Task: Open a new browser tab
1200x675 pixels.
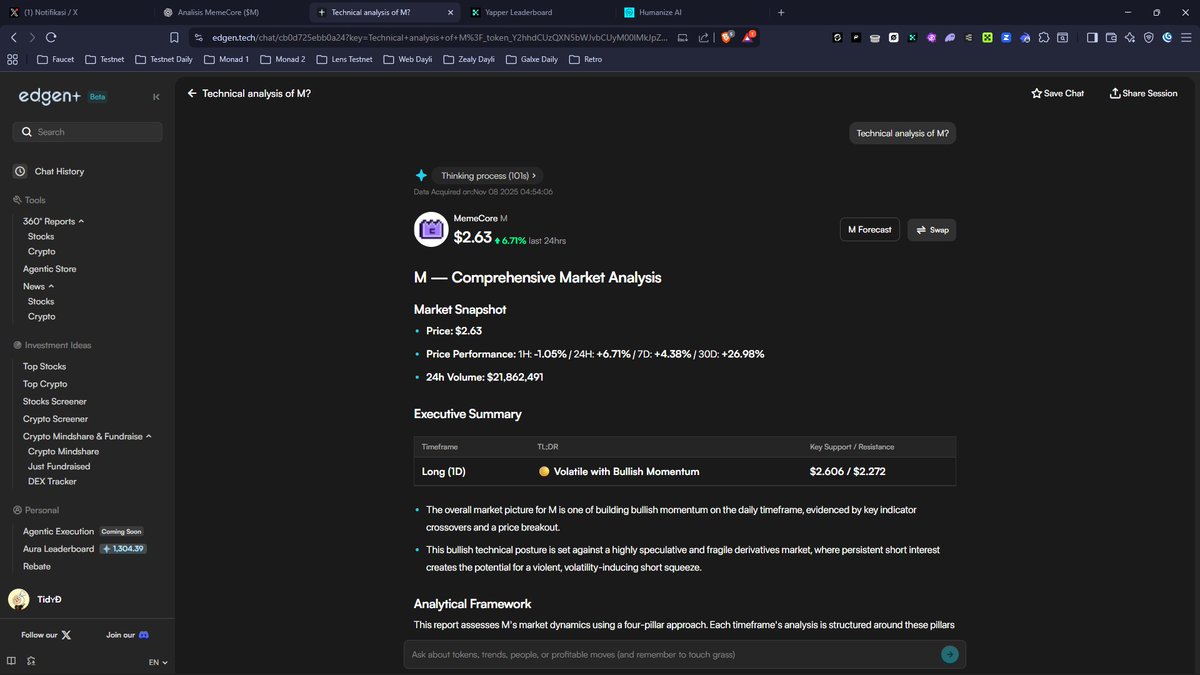Action: click(781, 12)
